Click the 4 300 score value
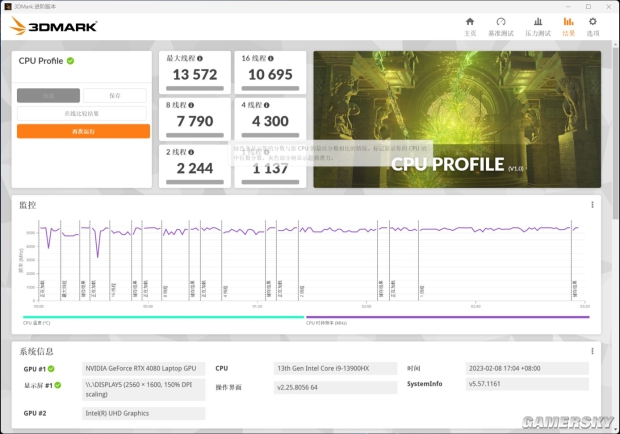 pos(270,121)
